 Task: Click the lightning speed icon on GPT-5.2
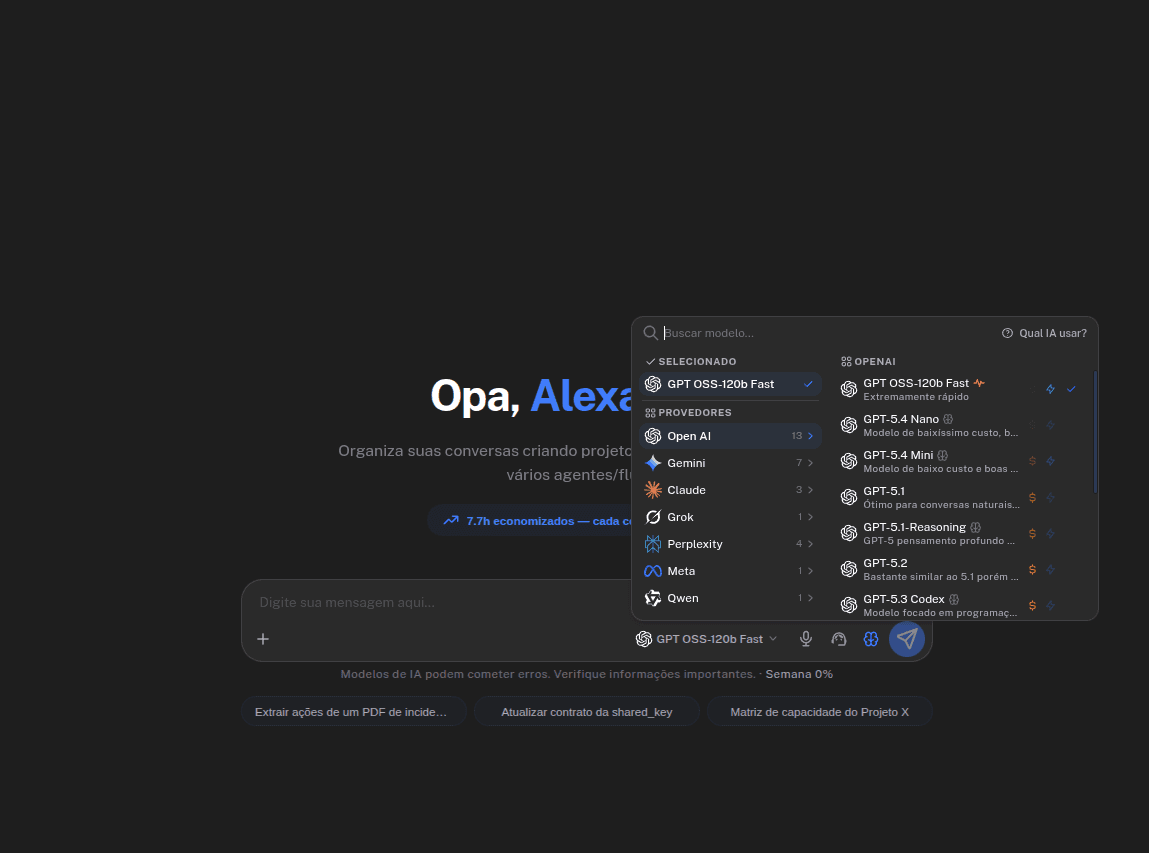point(1051,569)
